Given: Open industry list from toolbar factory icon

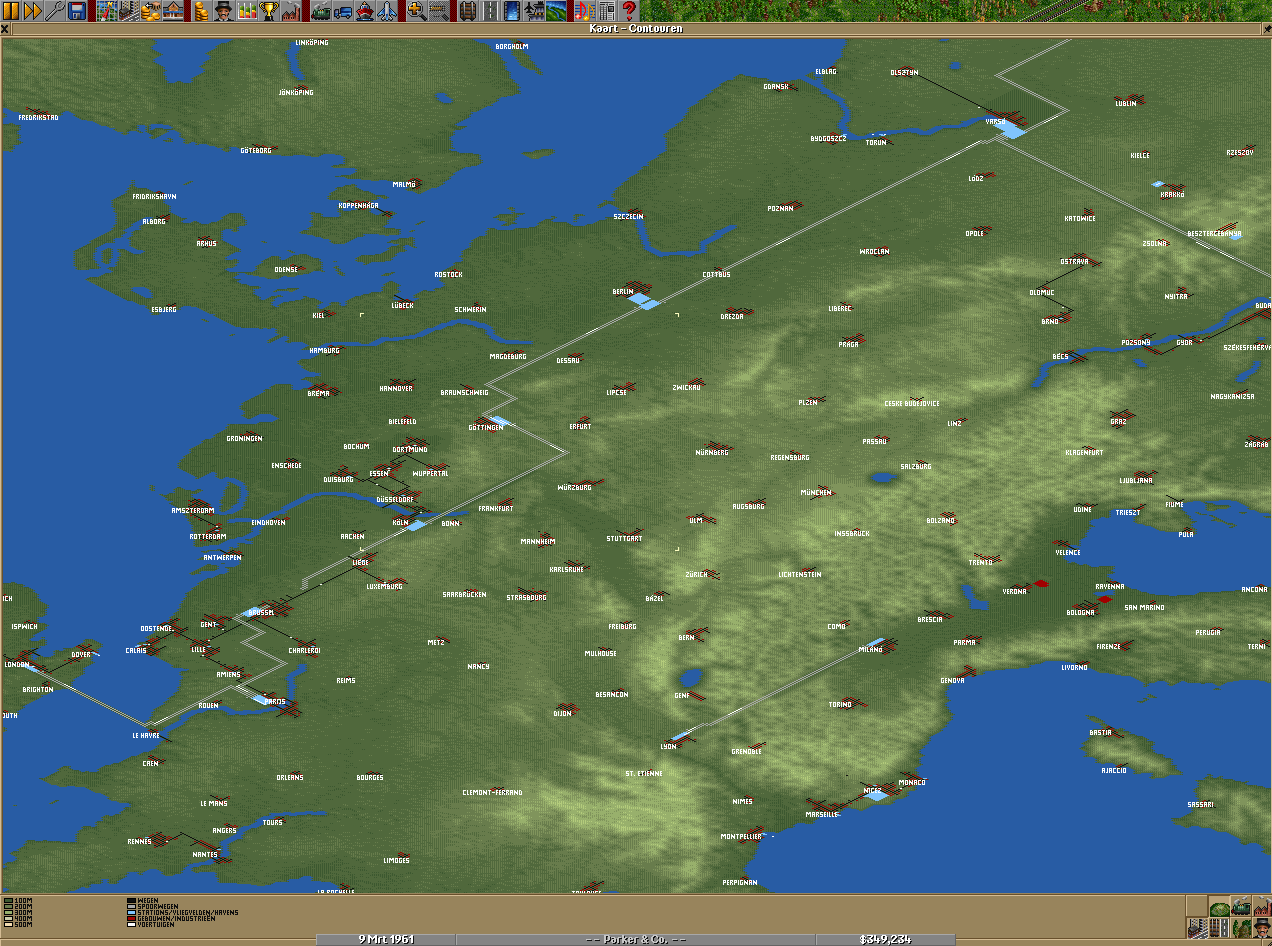Looking at the screenshot, I should pyautogui.click(x=291, y=12).
